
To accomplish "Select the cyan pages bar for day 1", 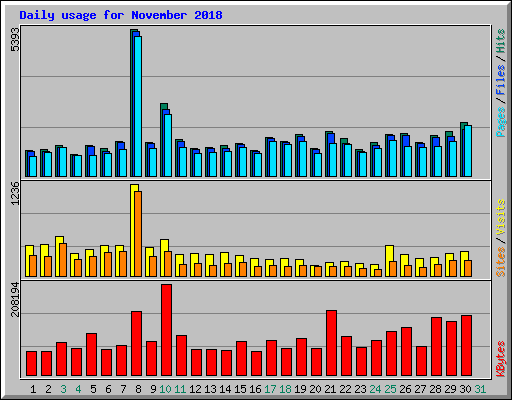I will tap(33, 166).
